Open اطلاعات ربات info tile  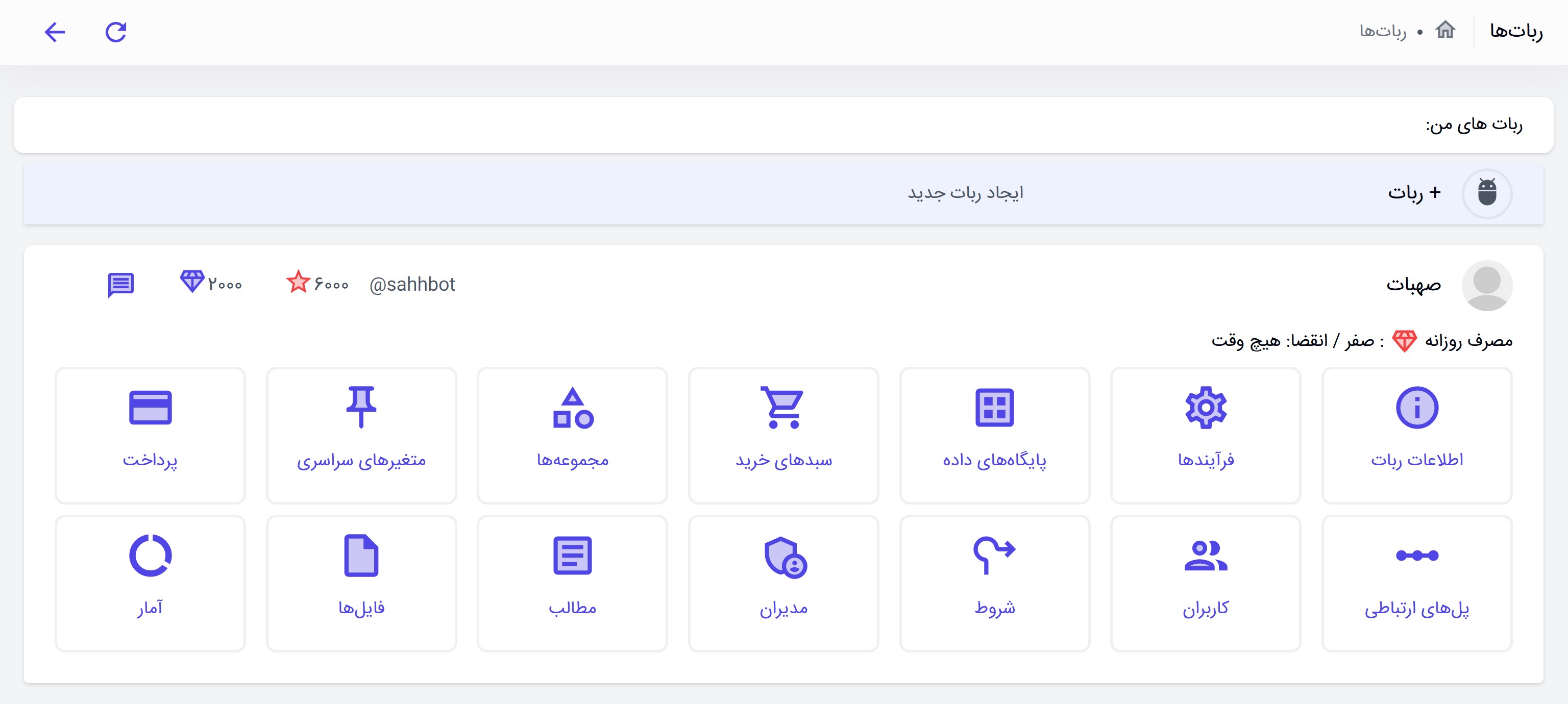pos(1416,435)
